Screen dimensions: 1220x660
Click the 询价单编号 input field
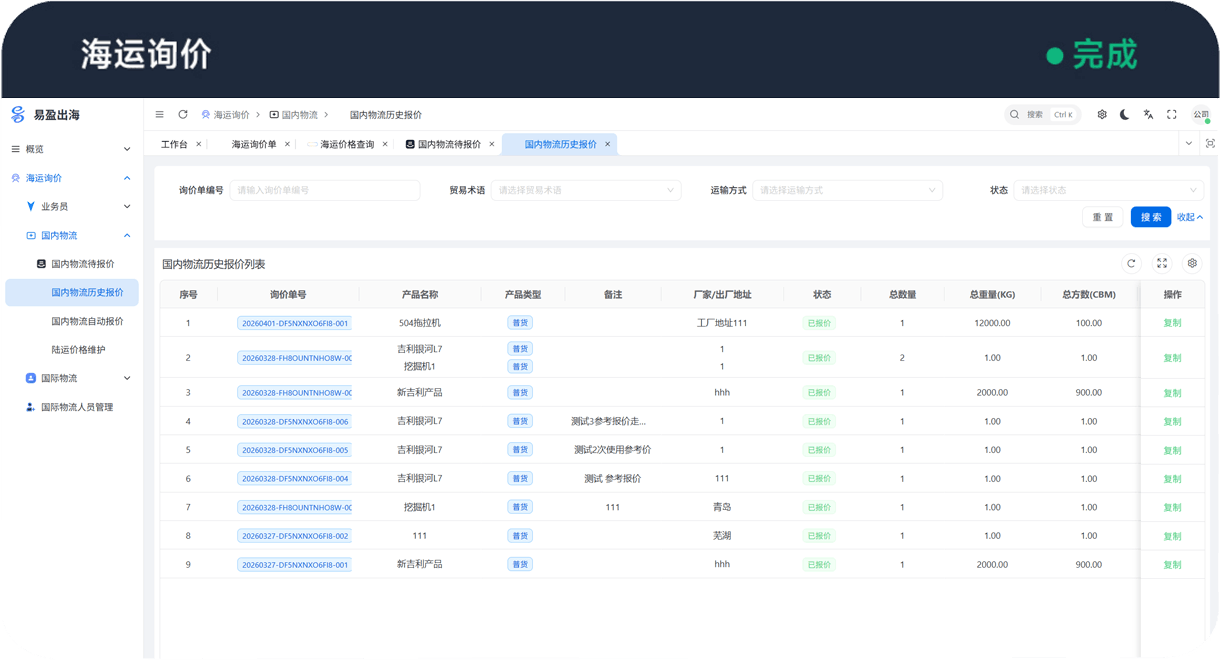point(324,190)
